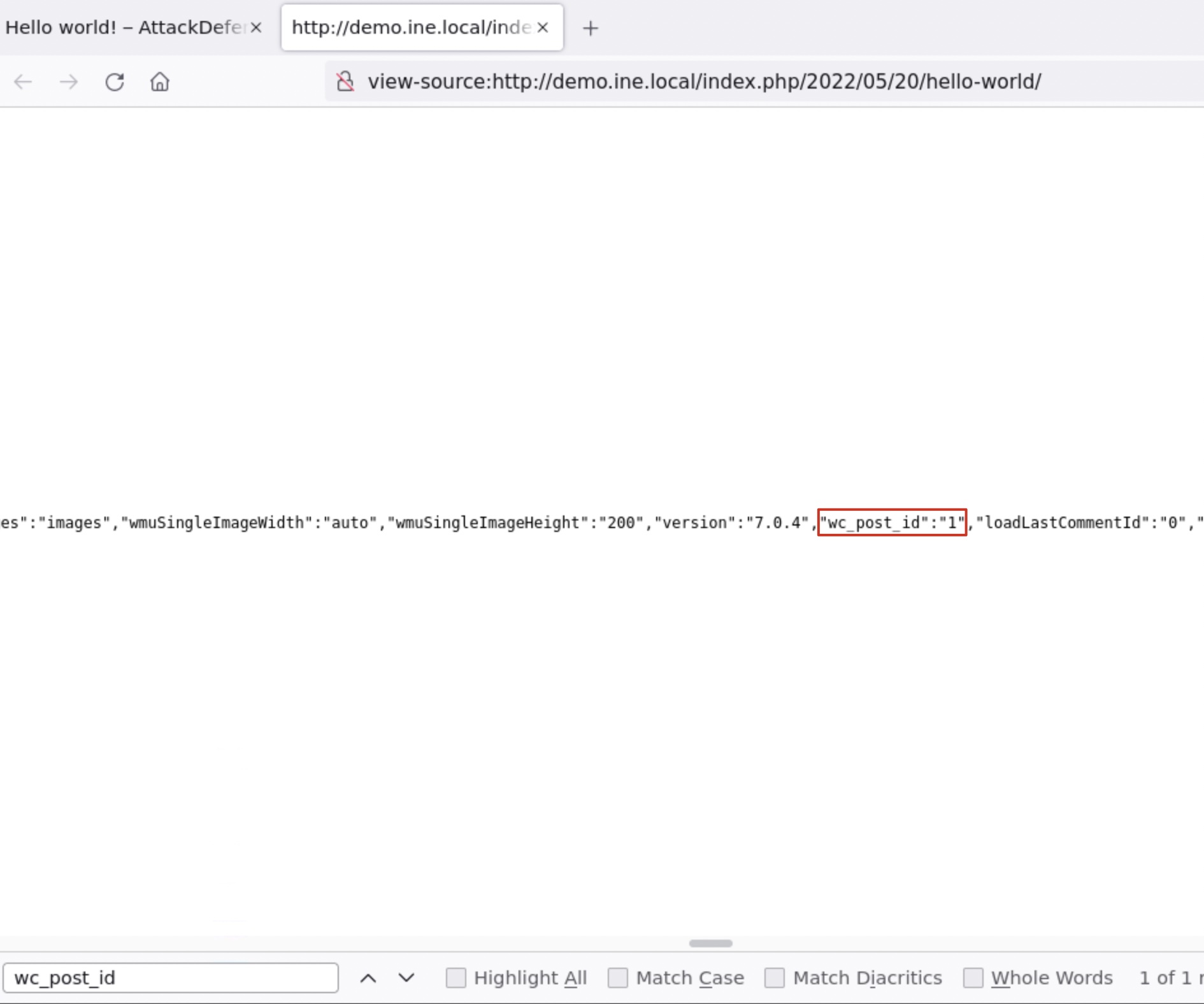Jump to previous find match
The height and width of the screenshot is (1004, 1204).
[368, 978]
